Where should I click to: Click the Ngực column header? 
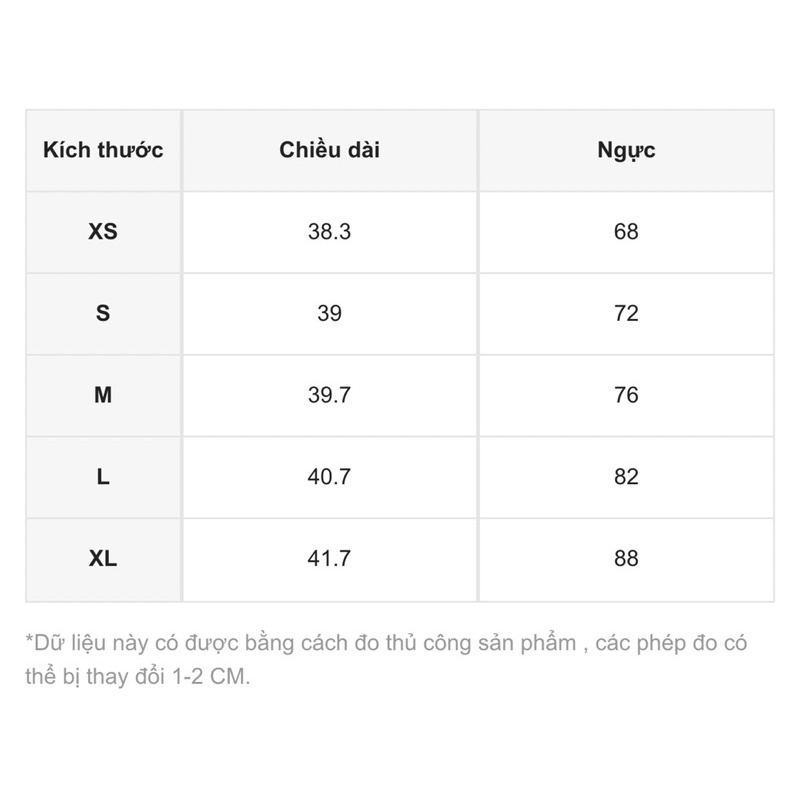(626, 151)
